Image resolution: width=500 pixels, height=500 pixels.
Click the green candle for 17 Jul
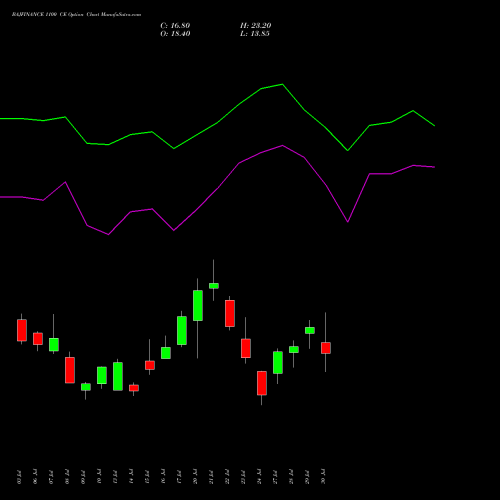click(182, 330)
